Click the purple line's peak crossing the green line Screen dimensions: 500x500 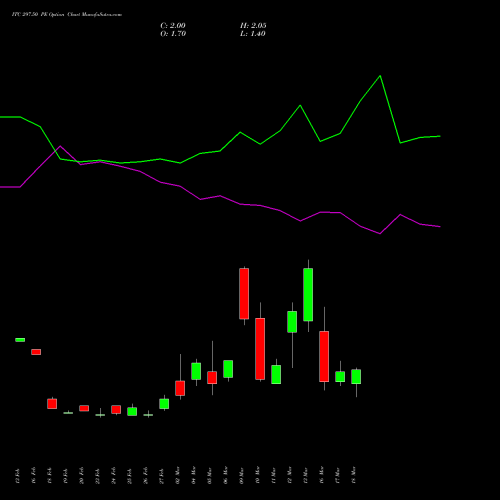[x=60, y=146]
